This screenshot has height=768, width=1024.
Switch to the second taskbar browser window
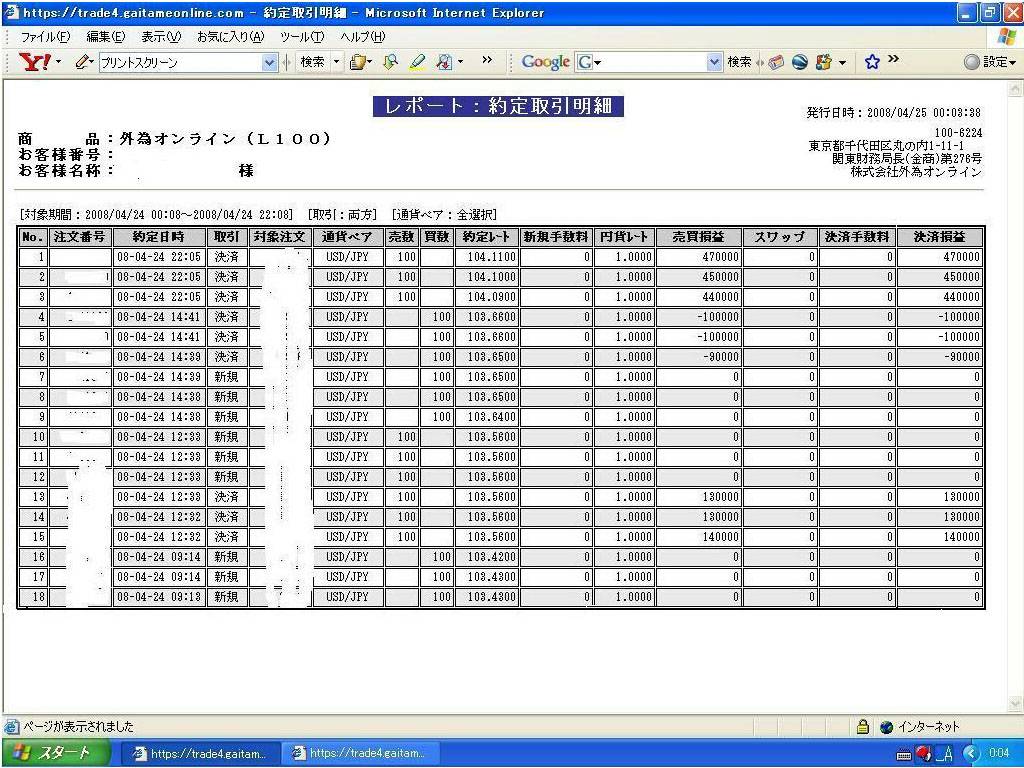point(364,753)
